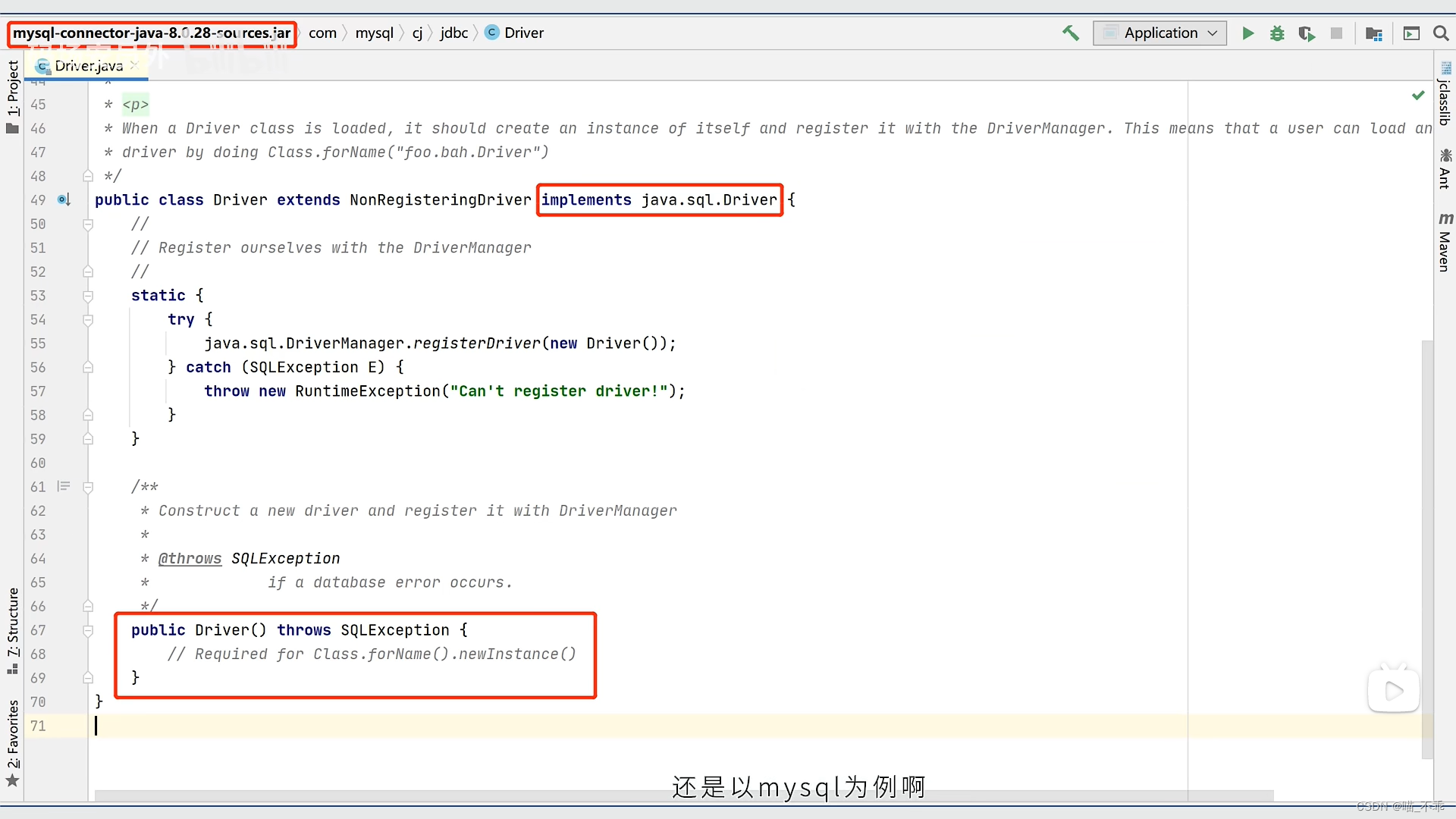Click the Run Anything window icon
Screen dimensions: 1456x819
pos(1411,33)
